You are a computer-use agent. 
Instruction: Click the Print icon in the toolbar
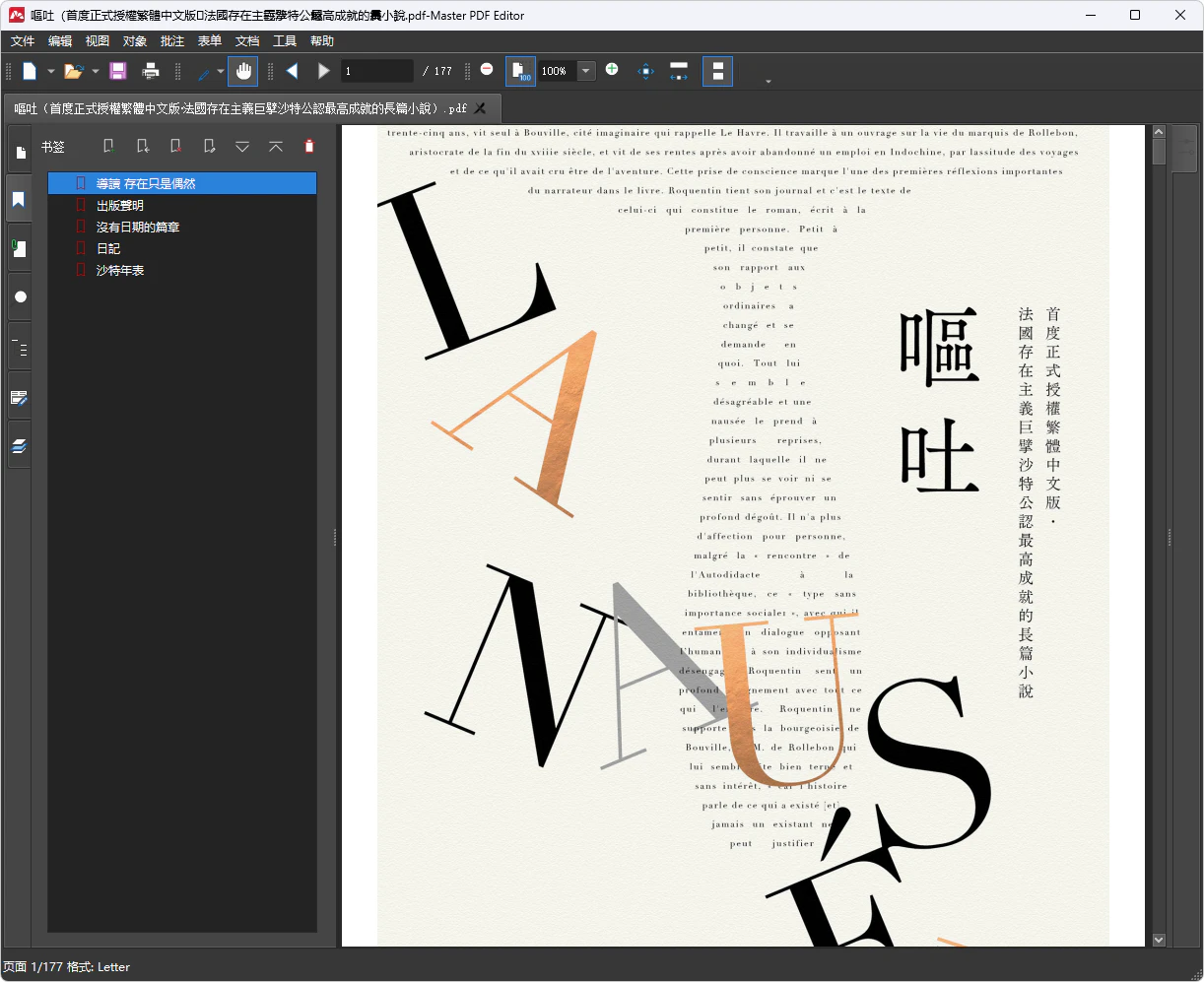click(151, 71)
